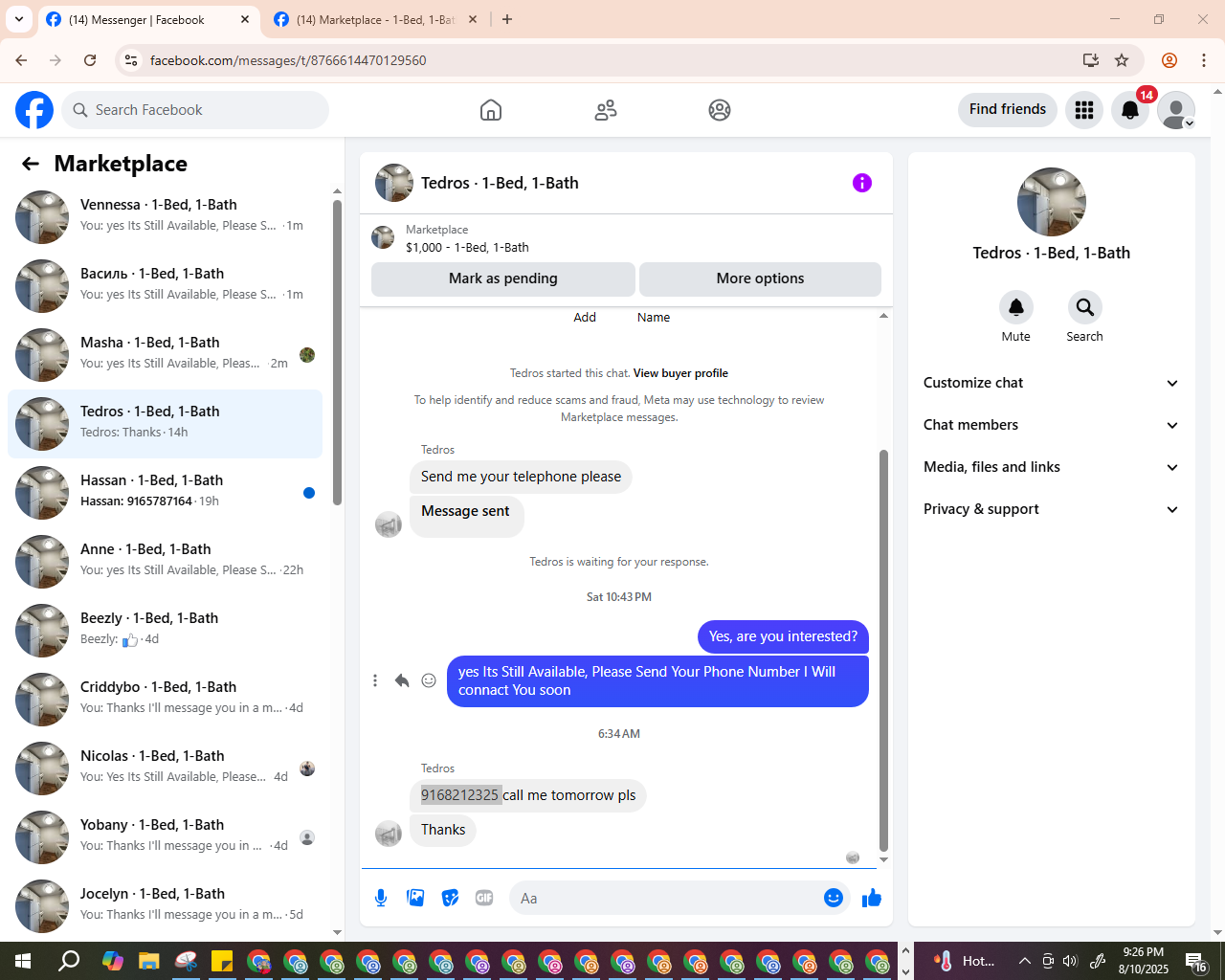Expand the Customize chat section
This screenshot has width=1225, height=980.
click(1052, 383)
